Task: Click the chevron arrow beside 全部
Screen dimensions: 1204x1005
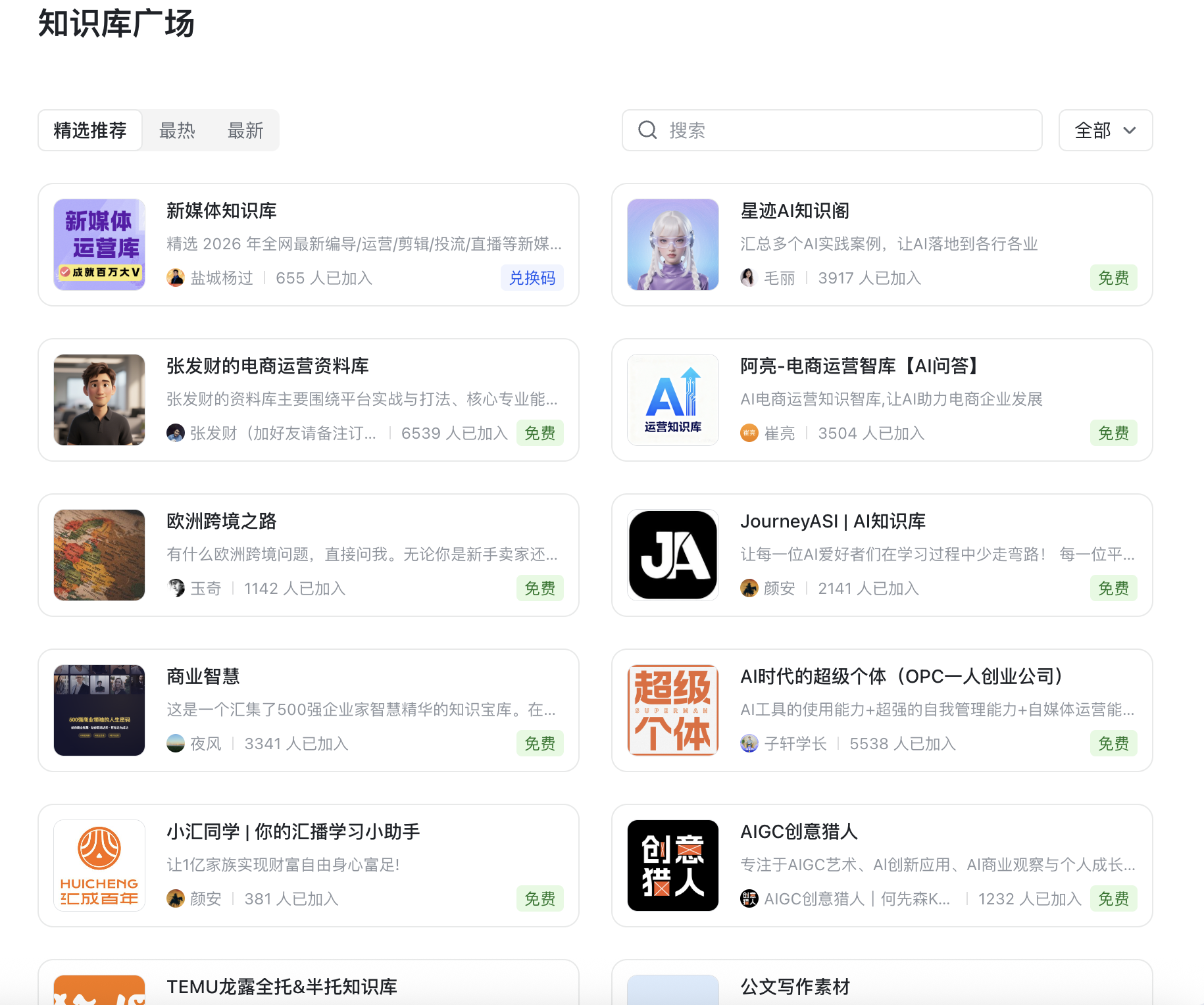Action: coord(1130,130)
